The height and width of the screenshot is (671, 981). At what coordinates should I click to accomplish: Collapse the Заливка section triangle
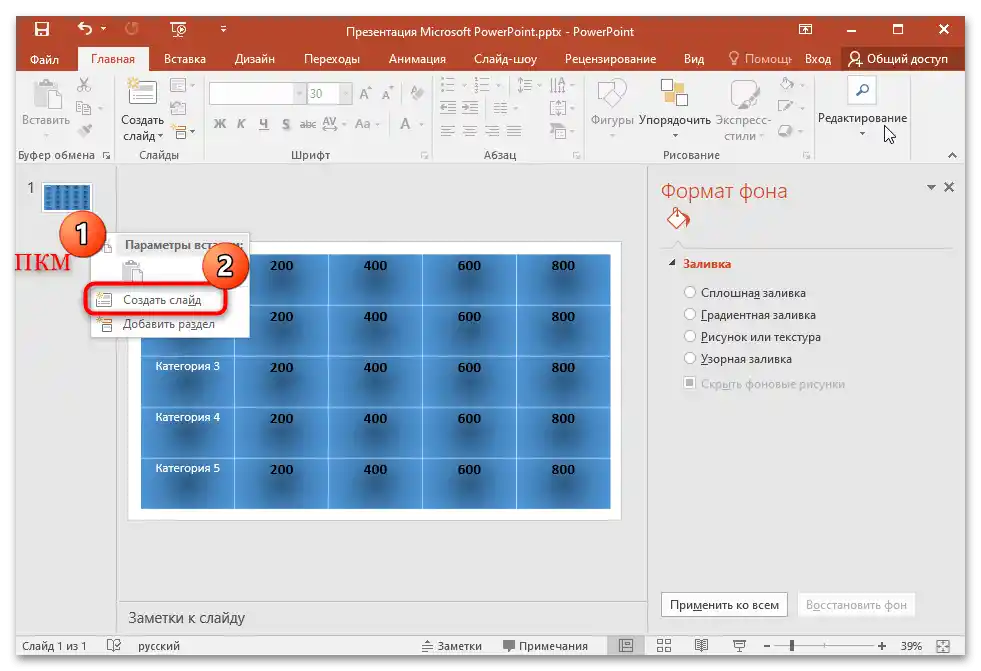tap(672, 264)
